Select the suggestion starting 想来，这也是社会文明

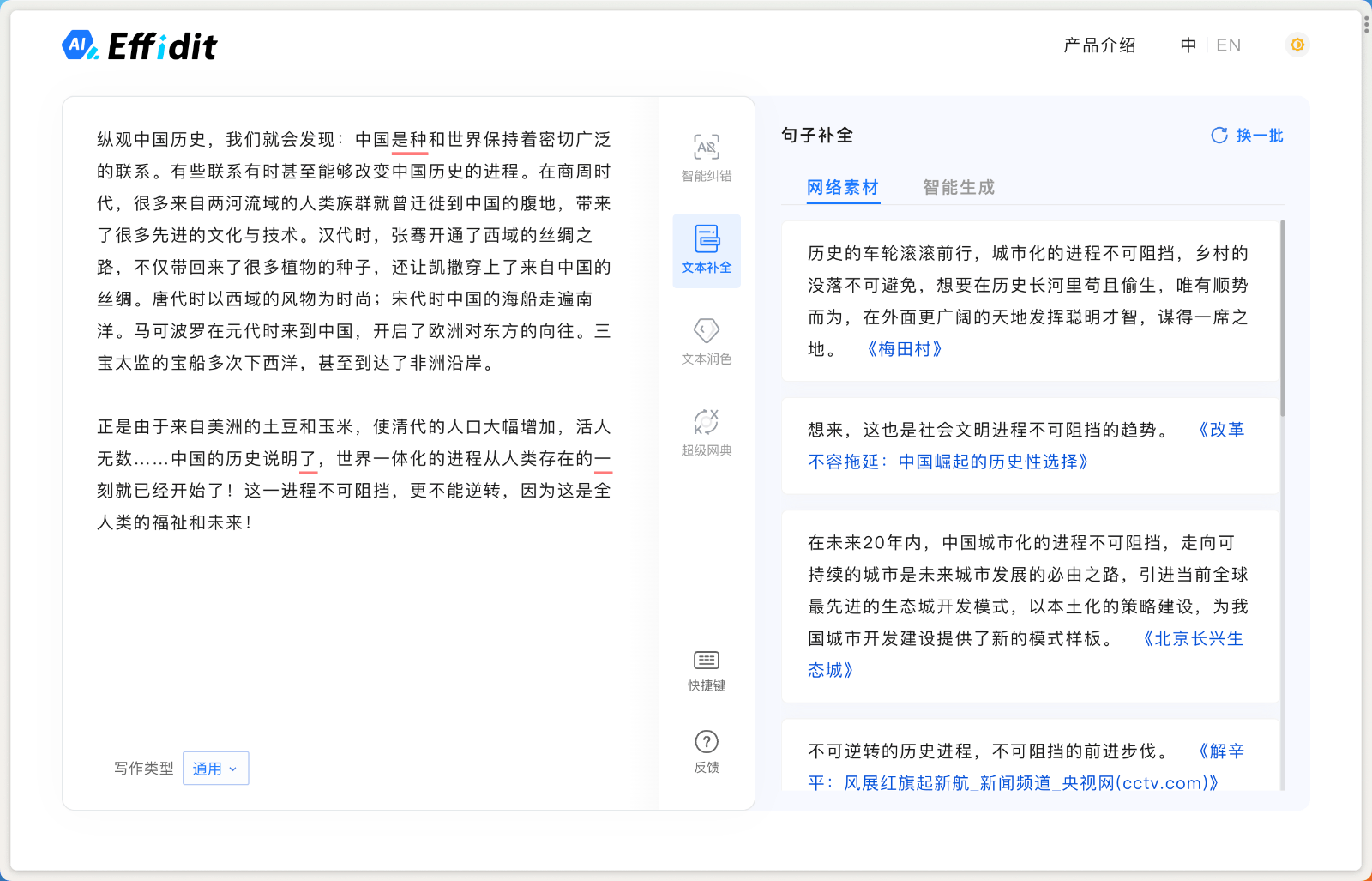(x=1030, y=446)
